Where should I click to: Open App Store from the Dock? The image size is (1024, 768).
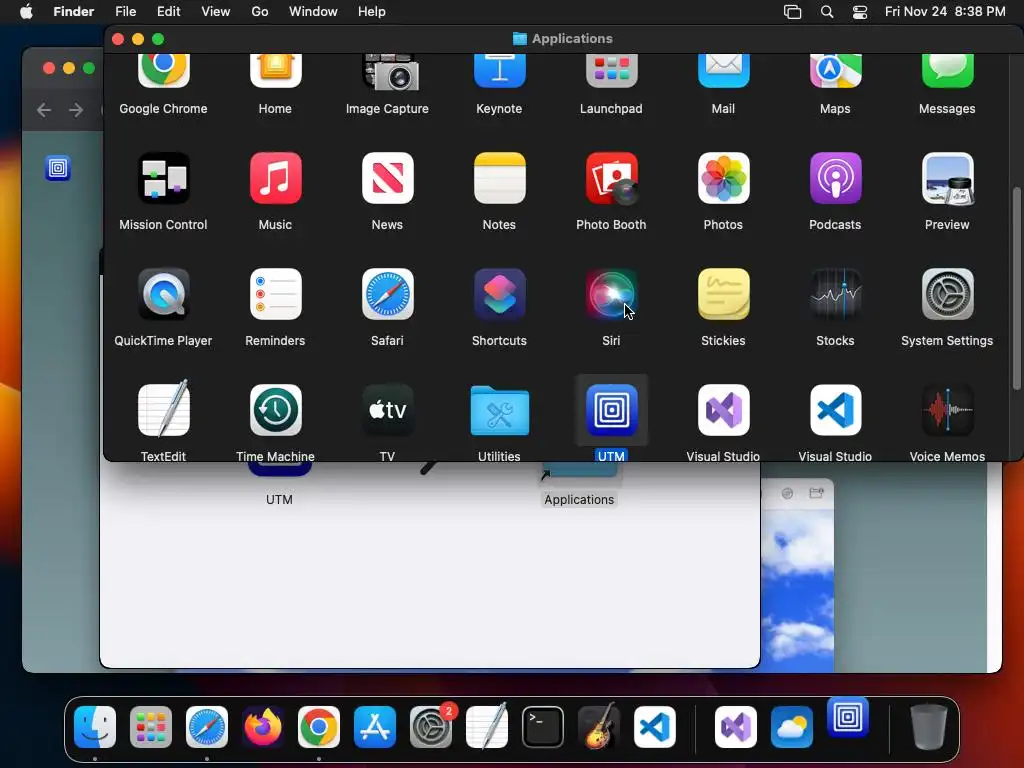coord(375,727)
